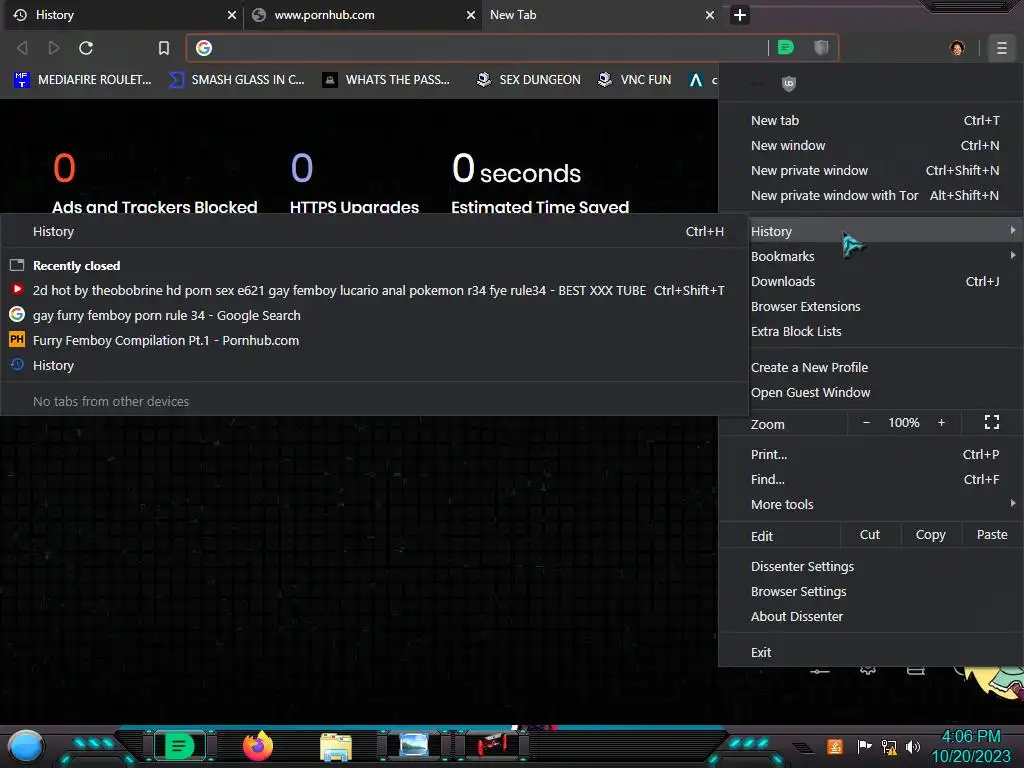Image resolution: width=1024 pixels, height=768 pixels.
Task: Click the Action Center flag icon
Action: pos(864,746)
